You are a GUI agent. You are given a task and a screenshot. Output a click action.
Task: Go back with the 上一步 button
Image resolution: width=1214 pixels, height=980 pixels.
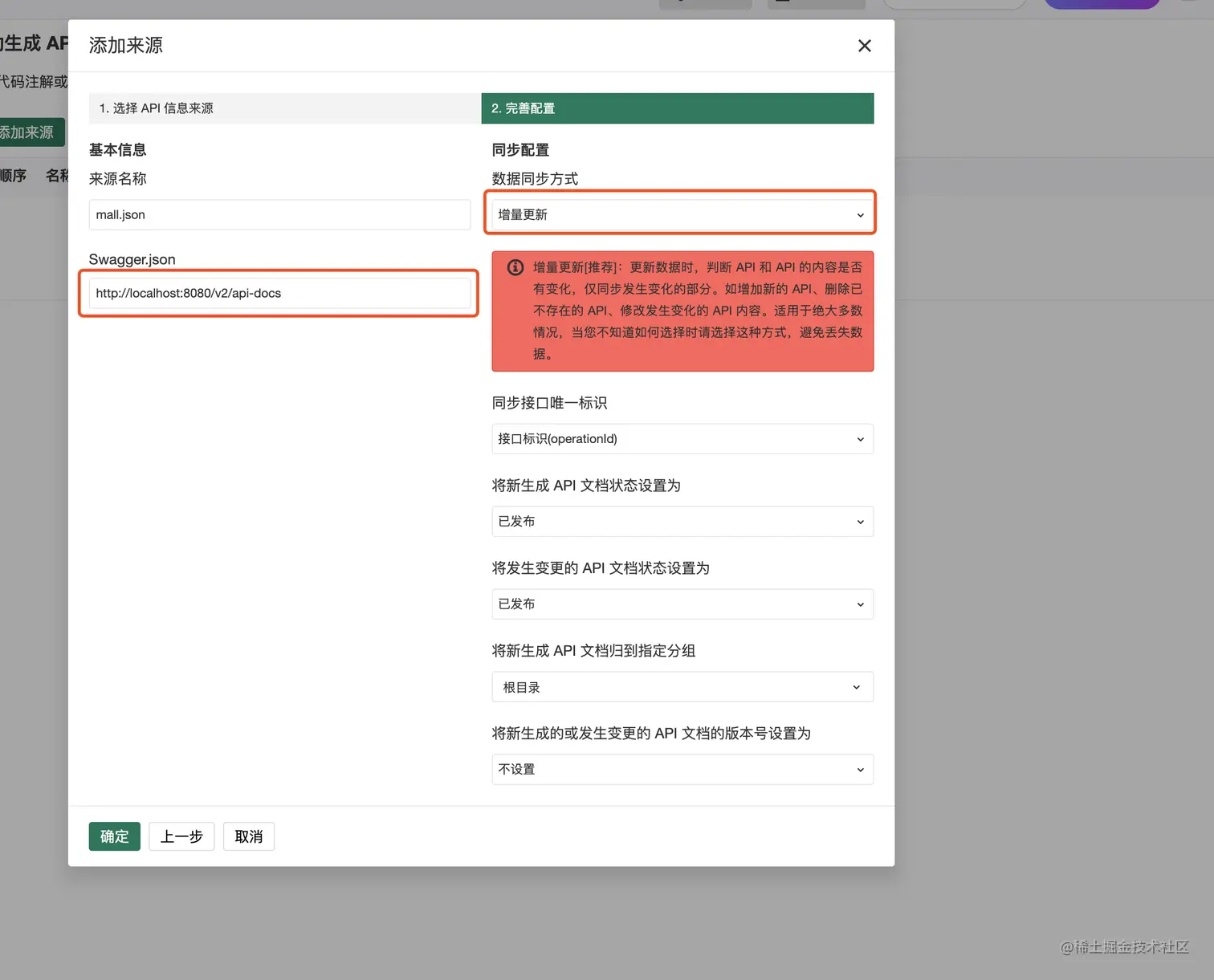[181, 836]
